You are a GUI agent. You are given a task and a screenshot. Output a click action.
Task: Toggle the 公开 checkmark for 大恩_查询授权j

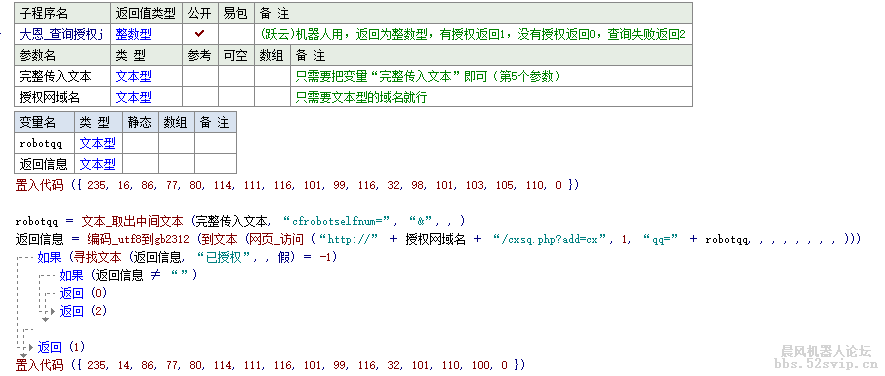[200, 34]
